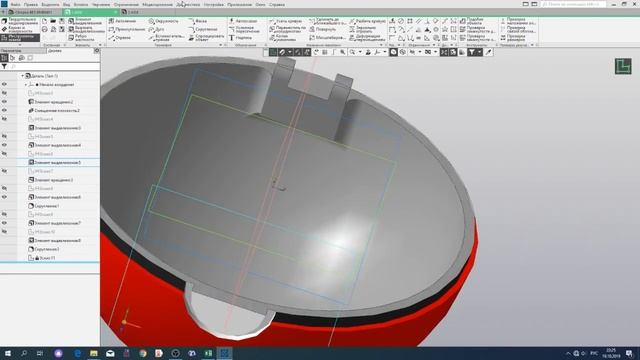This screenshot has height=360, width=640.
Task: Expand the Начало координат tree node
Action: pos(26,84)
